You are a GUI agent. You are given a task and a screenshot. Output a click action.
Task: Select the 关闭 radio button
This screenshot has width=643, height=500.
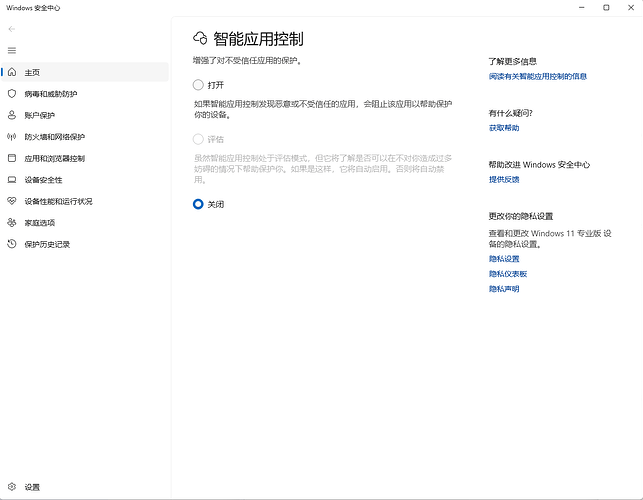[198, 204]
